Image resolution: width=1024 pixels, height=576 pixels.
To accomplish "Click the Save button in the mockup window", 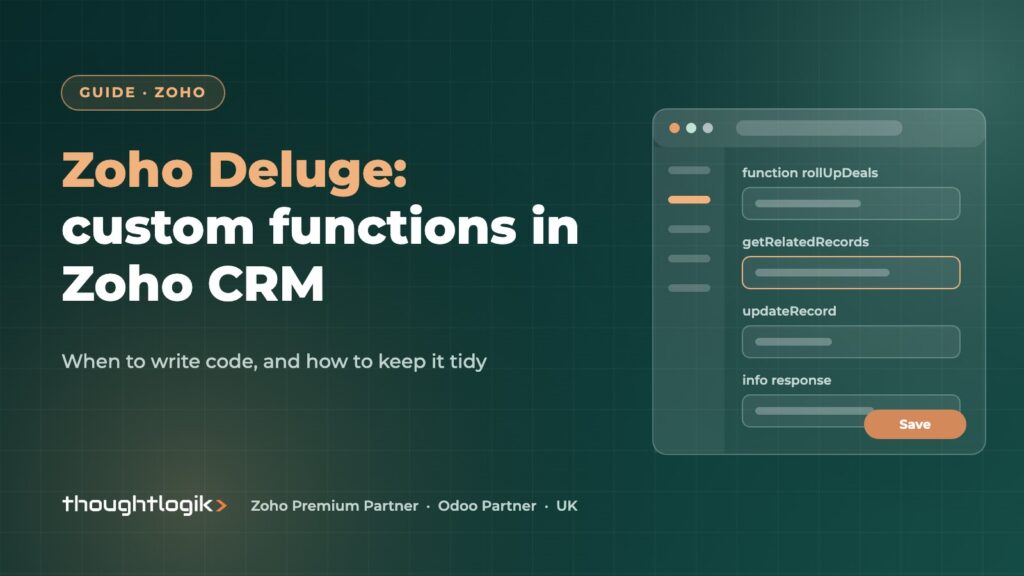I will 914,424.
